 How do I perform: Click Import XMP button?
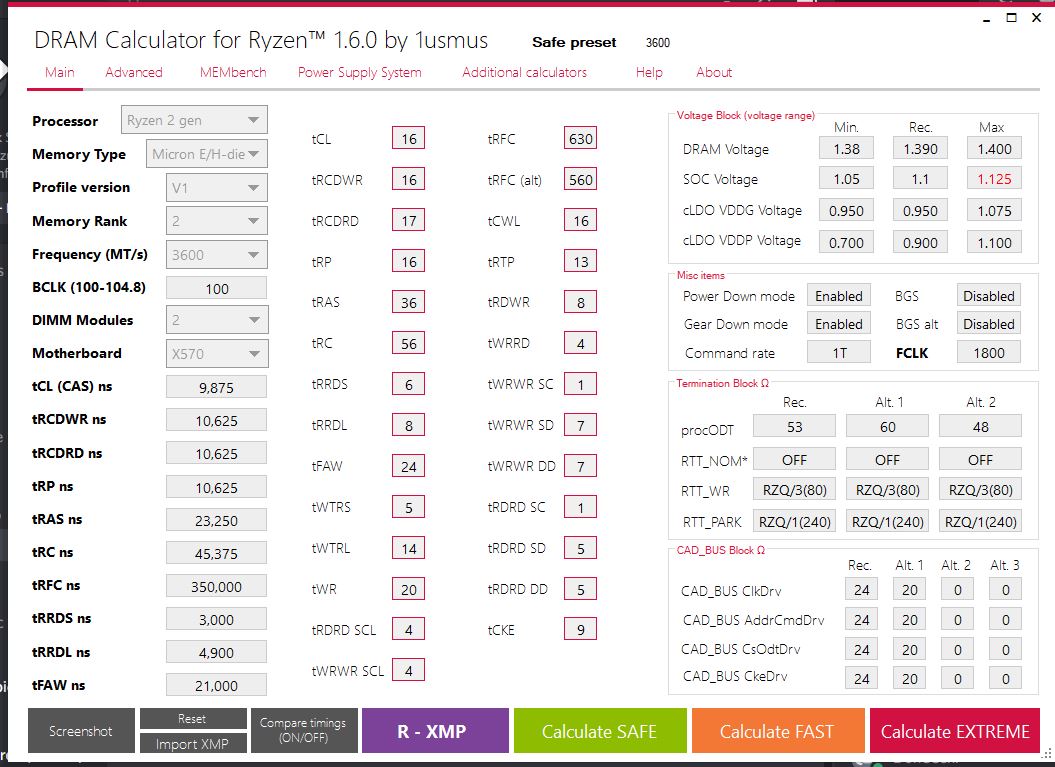click(x=192, y=743)
